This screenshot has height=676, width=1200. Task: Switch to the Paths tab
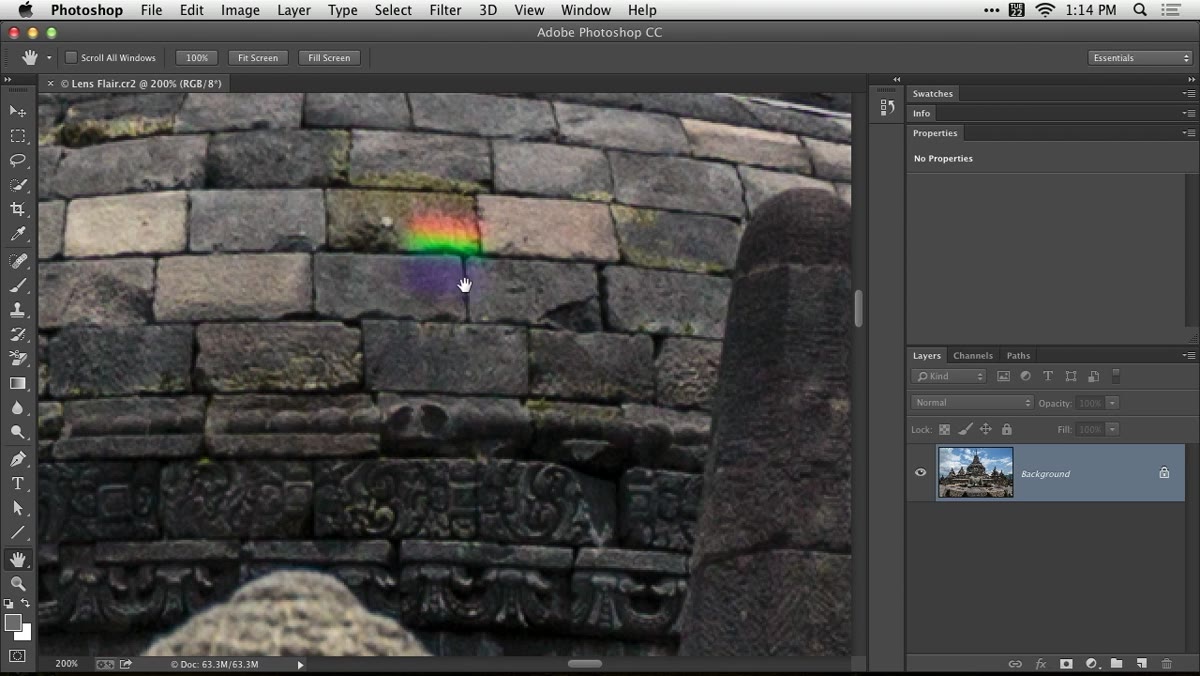(x=1018, y=355)
